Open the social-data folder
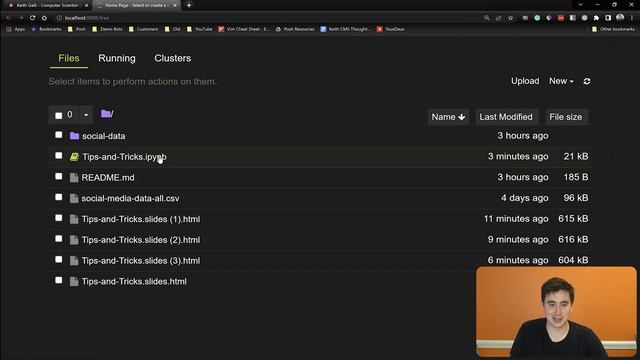 tap(104, 136)
